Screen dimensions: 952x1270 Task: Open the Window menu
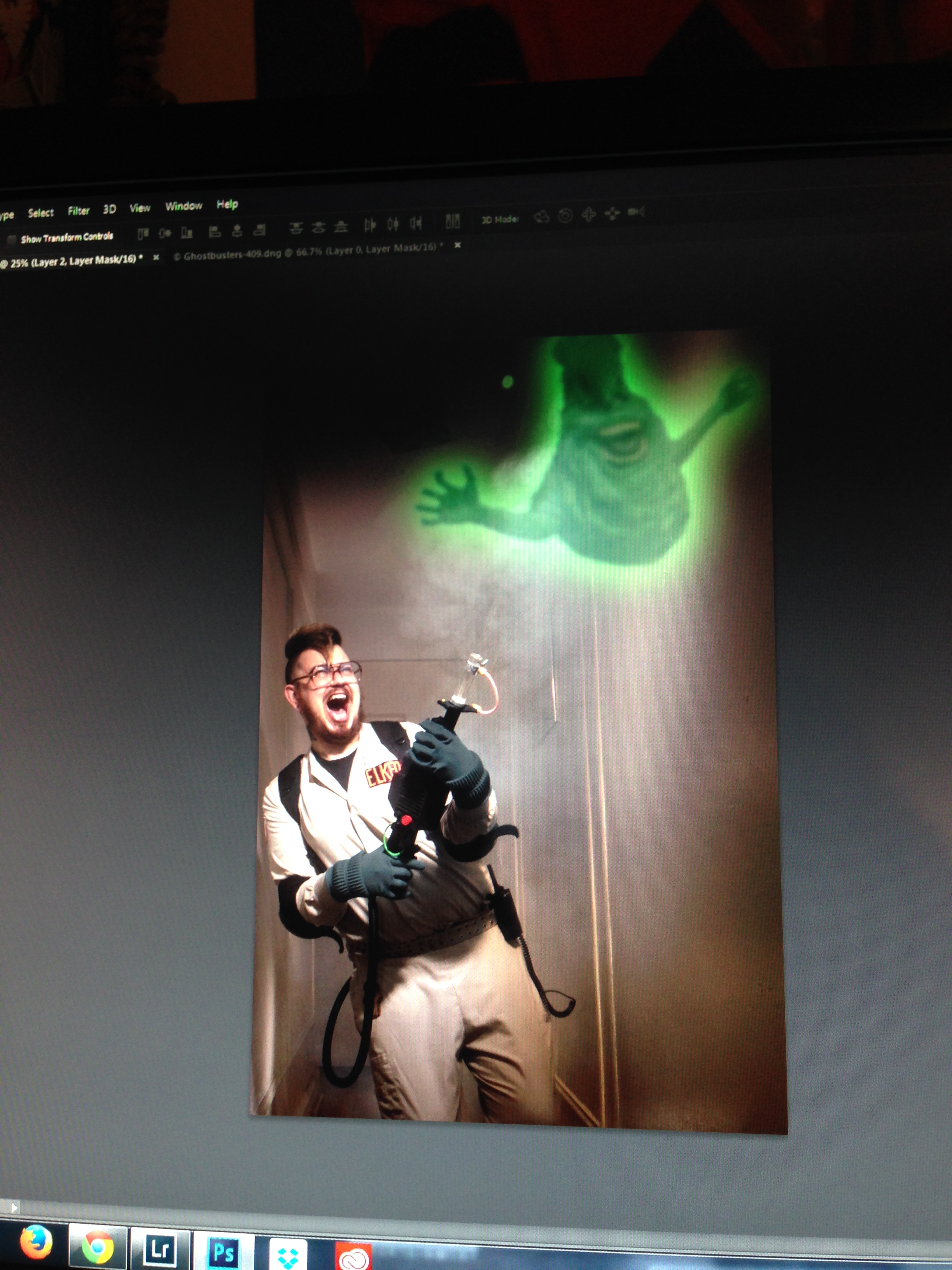[x=184, y=205]
